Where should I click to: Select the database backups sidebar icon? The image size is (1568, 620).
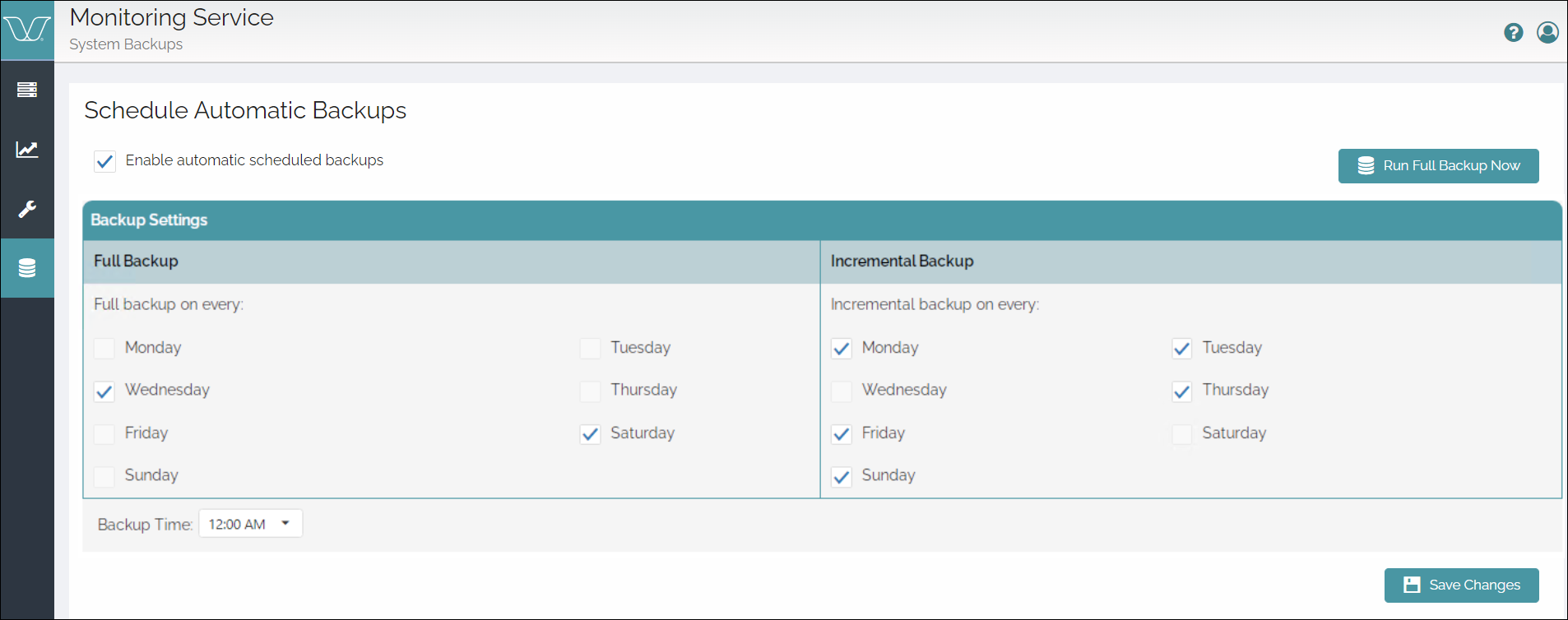(27, 268)
